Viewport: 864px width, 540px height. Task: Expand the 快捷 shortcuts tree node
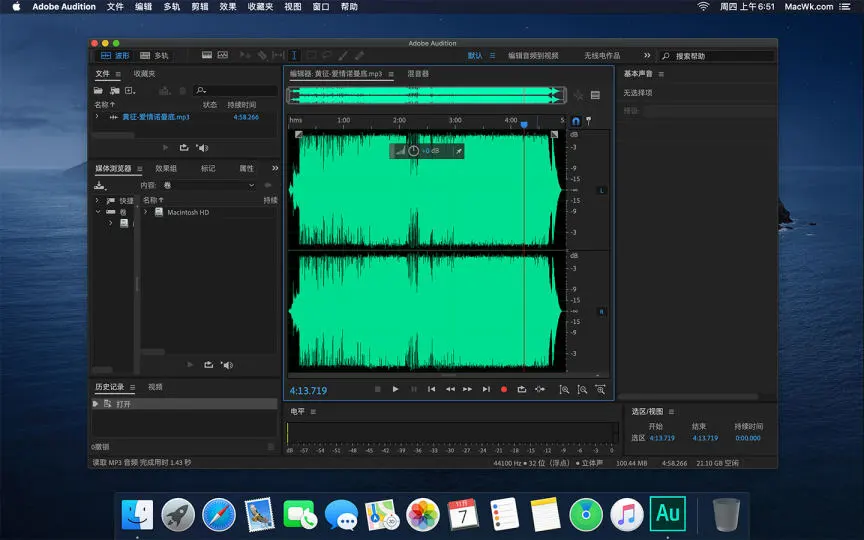97,200
